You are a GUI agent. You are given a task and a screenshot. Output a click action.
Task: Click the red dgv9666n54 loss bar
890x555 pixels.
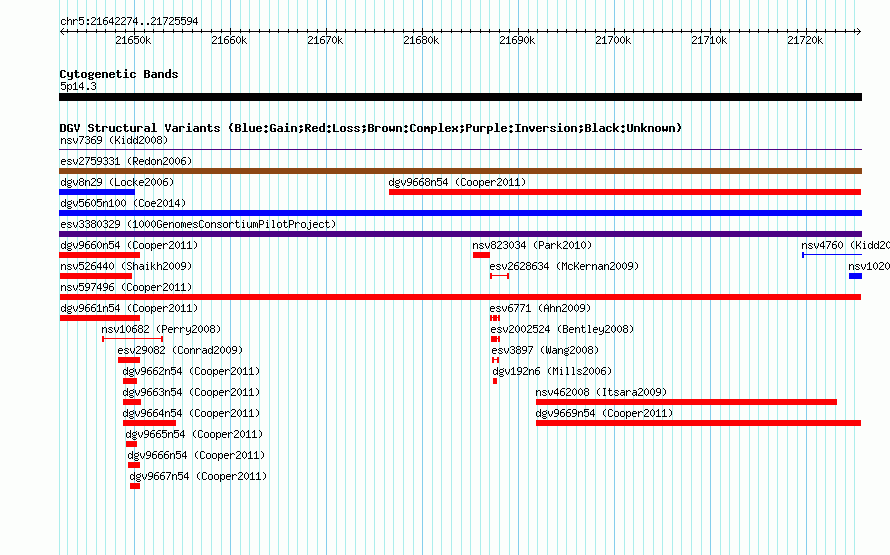pyautogui.click(x=134, y=465)
